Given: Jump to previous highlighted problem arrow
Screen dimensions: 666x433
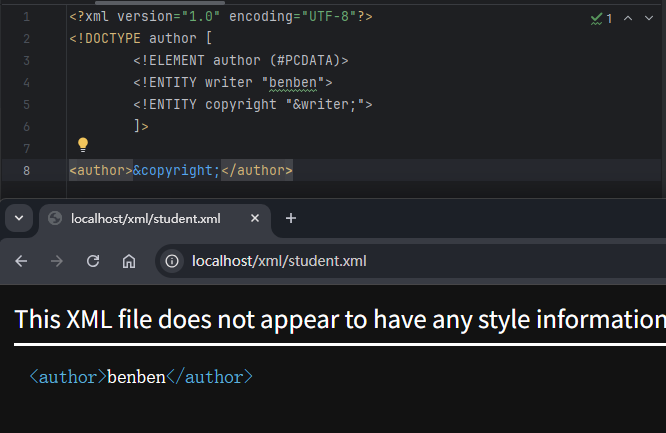Looking at the screenshot, I should 628,18.
